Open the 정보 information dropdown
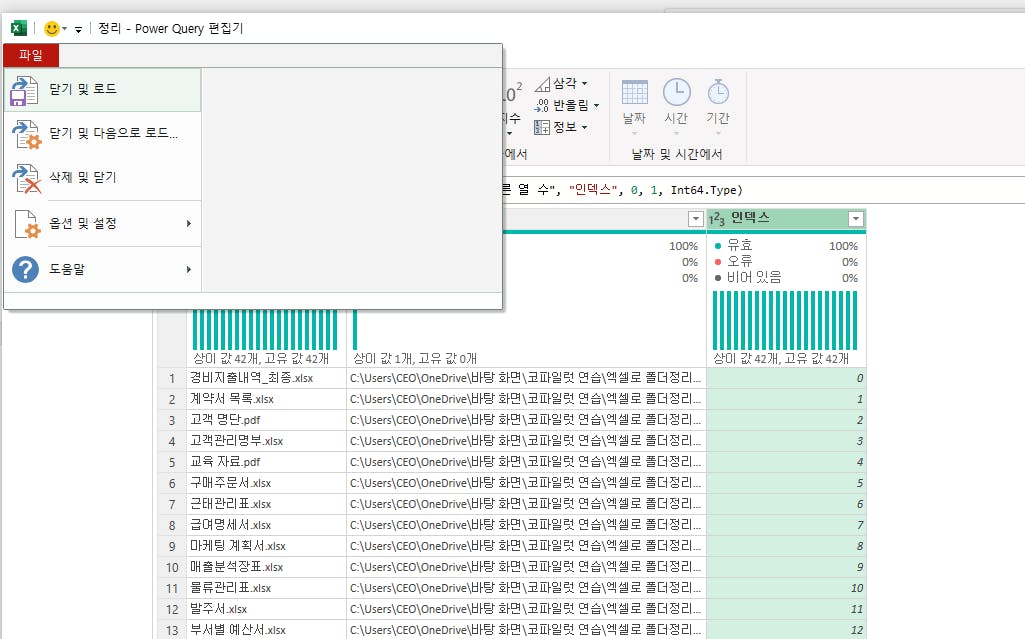1025x639 pixels. [561, 127]
